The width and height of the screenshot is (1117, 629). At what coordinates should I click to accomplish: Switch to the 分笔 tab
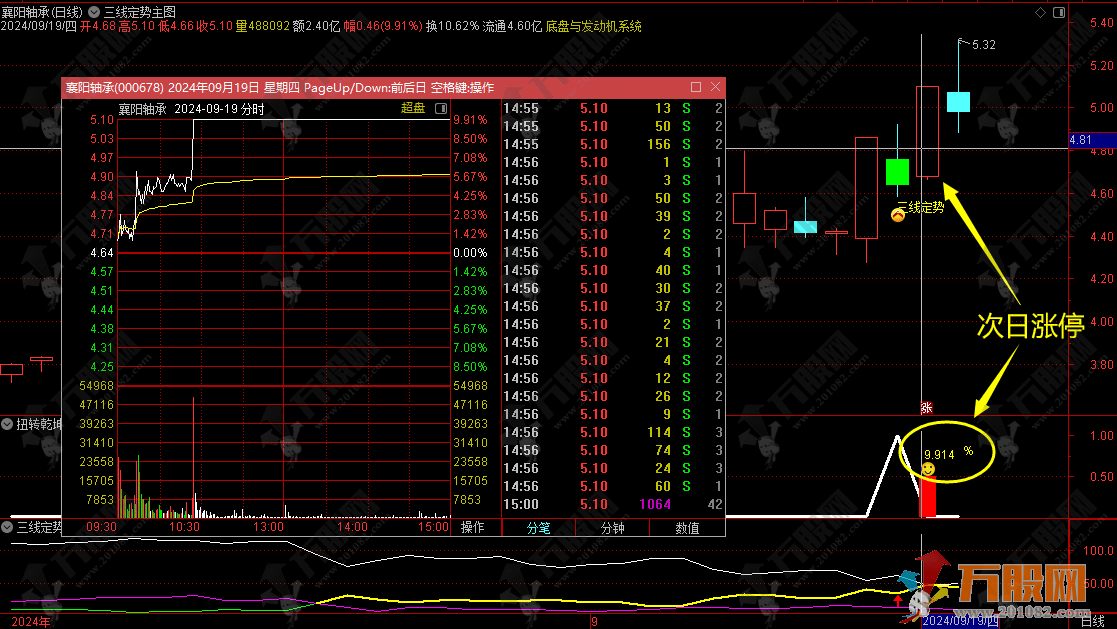[538, 528]
